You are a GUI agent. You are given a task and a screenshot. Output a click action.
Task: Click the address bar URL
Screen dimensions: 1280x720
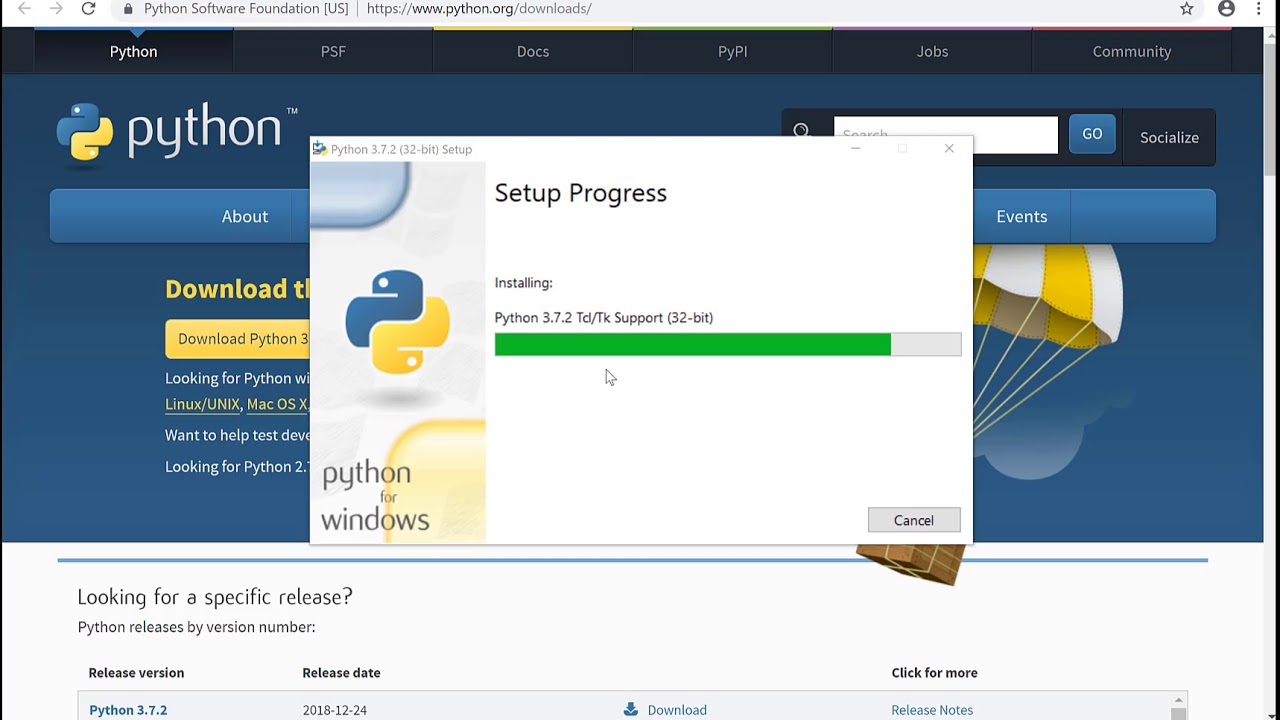click(479, 9)
